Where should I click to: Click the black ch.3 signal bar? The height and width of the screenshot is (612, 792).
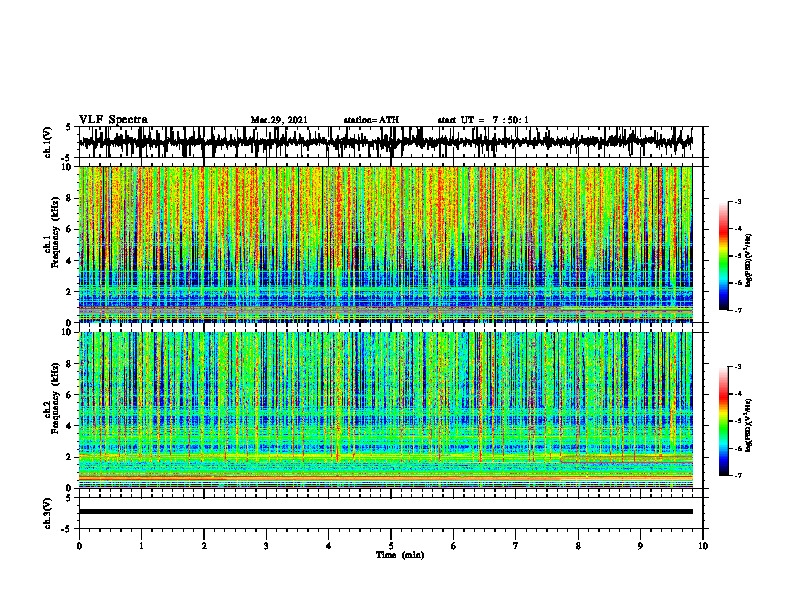(x=385, y=512)
